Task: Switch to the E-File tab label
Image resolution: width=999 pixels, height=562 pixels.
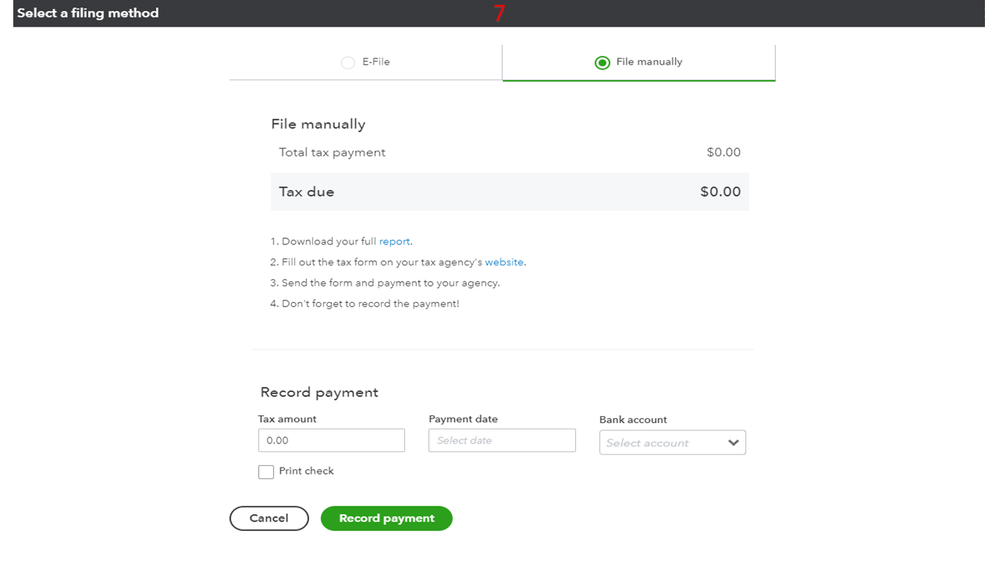Action: [x=376, y=62]
